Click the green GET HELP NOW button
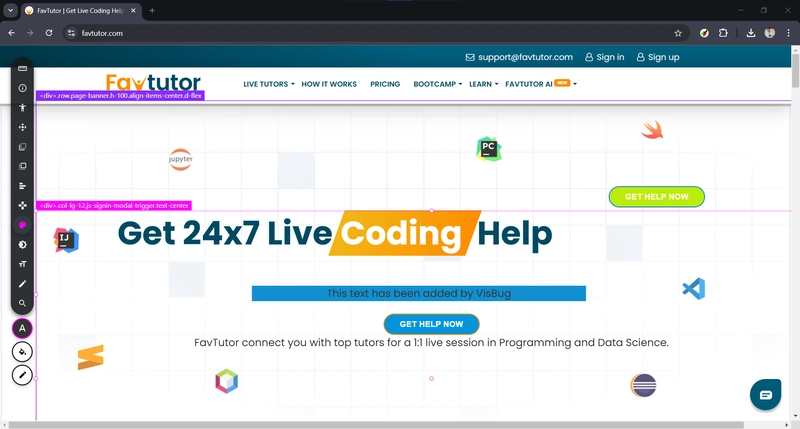This screenshot has height=429, width=800. (656, 197)
